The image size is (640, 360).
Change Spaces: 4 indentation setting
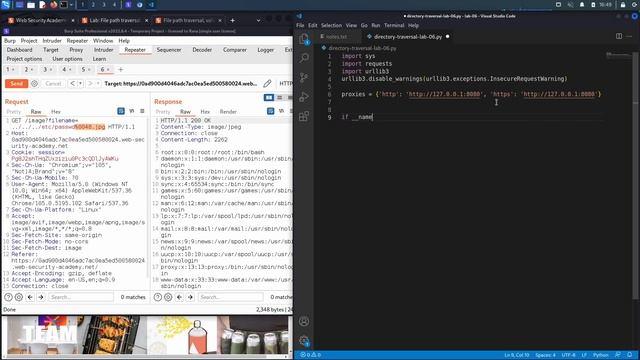tap(545, 355)
